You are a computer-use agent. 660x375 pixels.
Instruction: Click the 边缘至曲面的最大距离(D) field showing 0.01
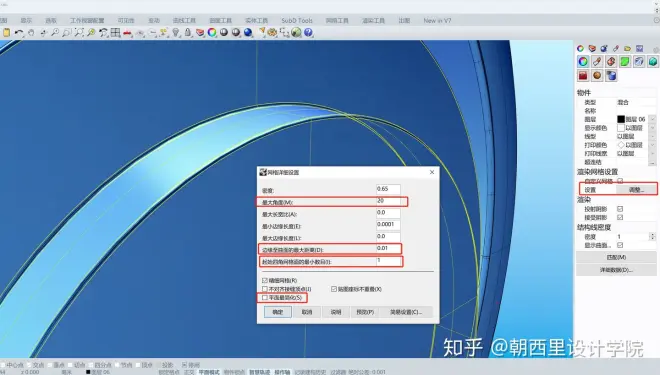(388, 248)
